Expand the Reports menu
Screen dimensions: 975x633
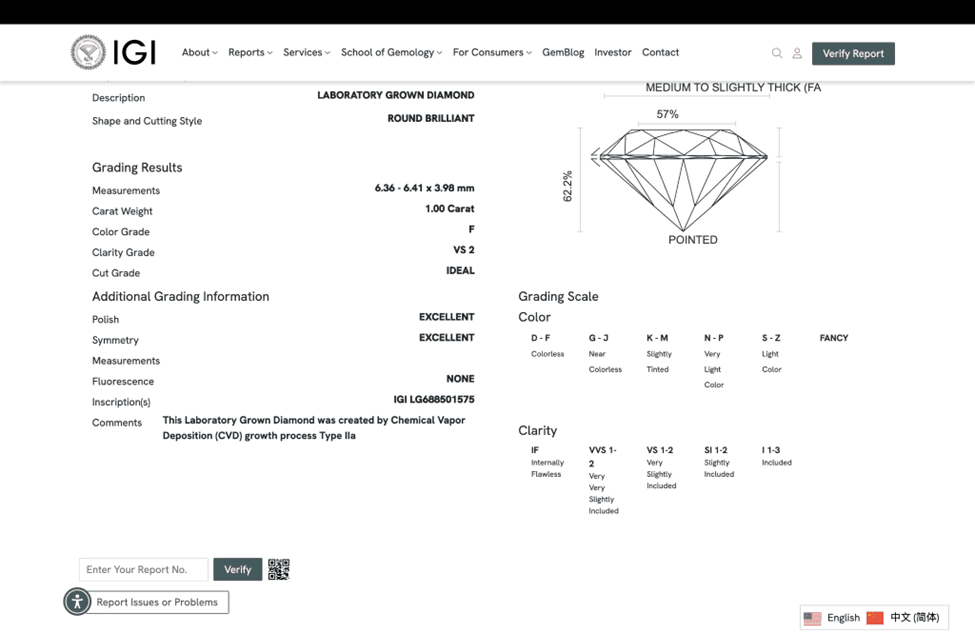[250, 52]
